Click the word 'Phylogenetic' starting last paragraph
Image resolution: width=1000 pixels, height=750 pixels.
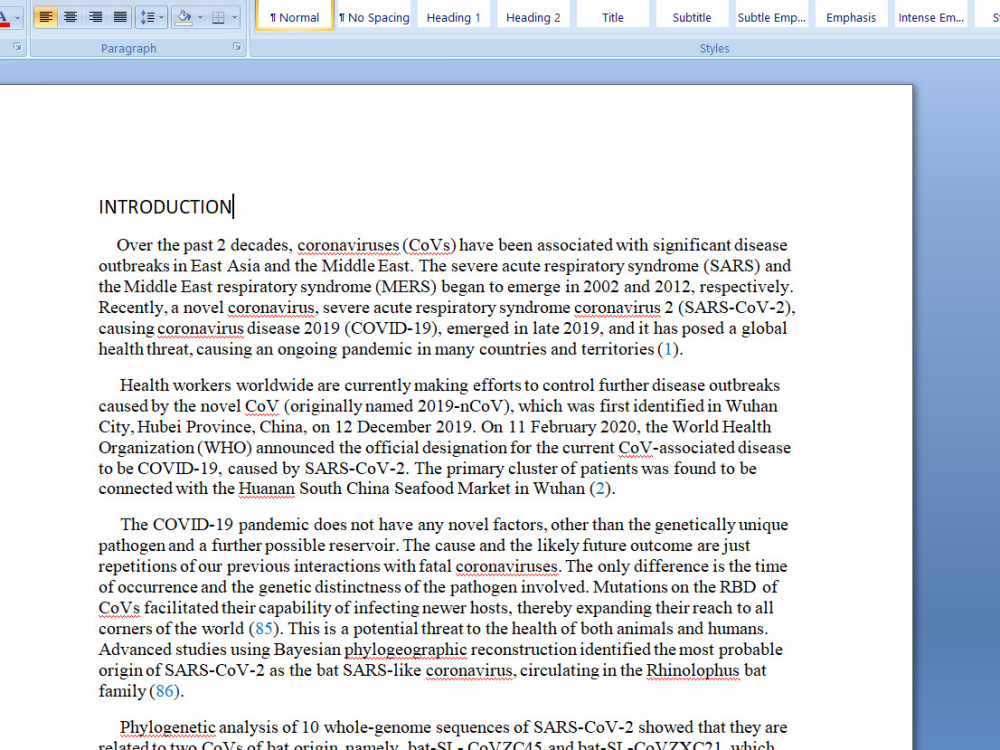coord(168,728)
